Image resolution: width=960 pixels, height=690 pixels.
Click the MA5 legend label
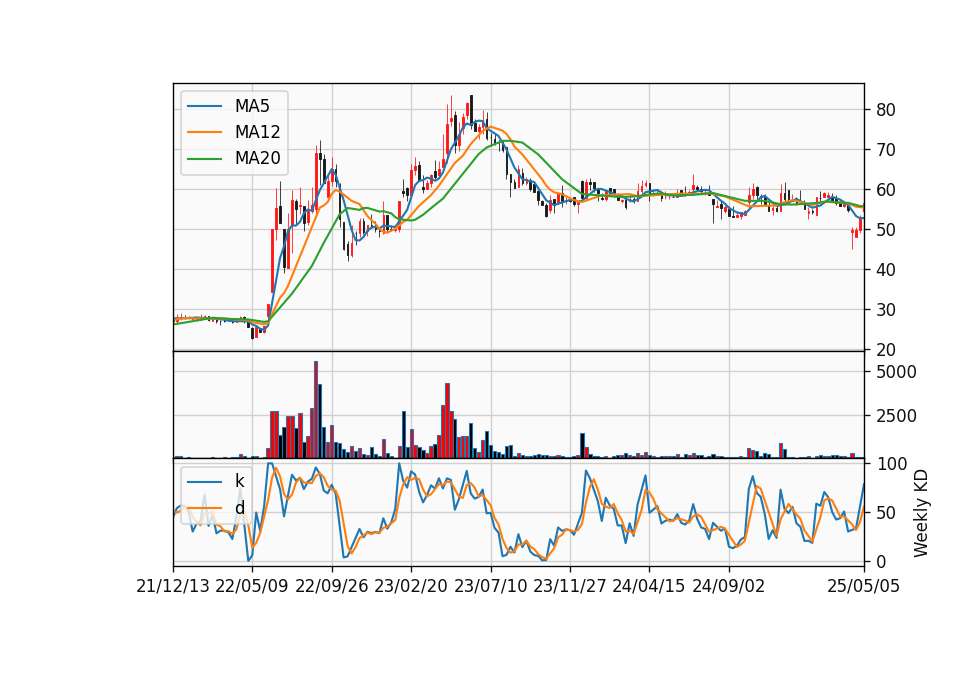pos(252,106)
